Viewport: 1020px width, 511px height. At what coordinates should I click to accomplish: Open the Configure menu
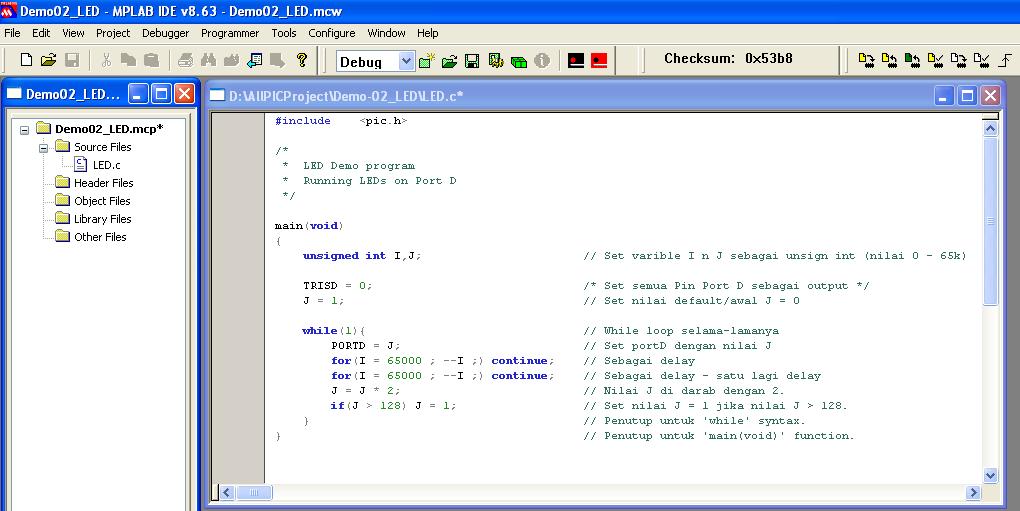pyautogui.click(x=332, y=33)
